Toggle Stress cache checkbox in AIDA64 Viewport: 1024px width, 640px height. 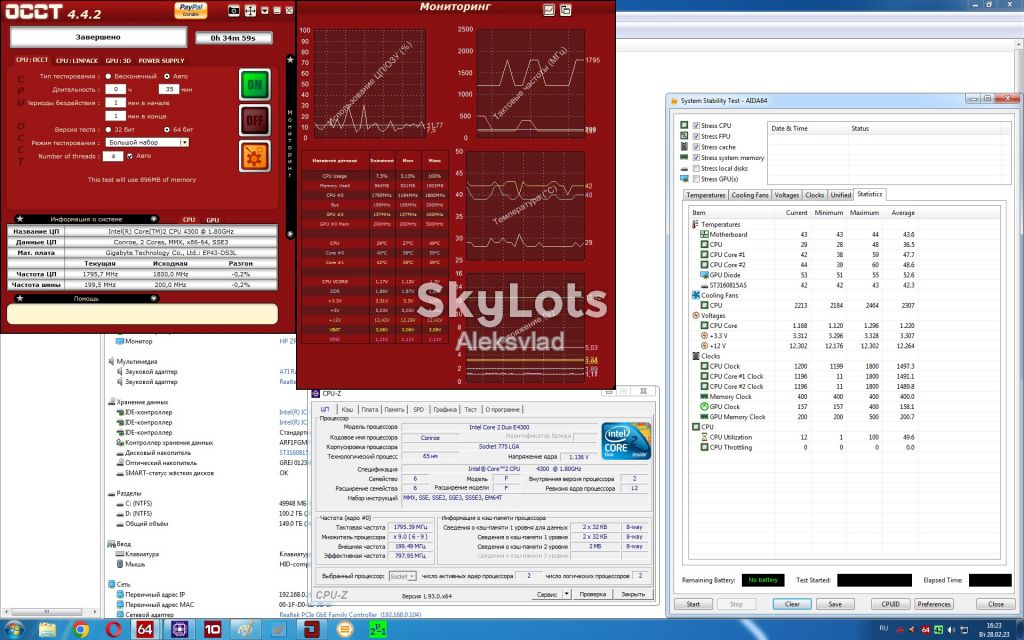696,147
